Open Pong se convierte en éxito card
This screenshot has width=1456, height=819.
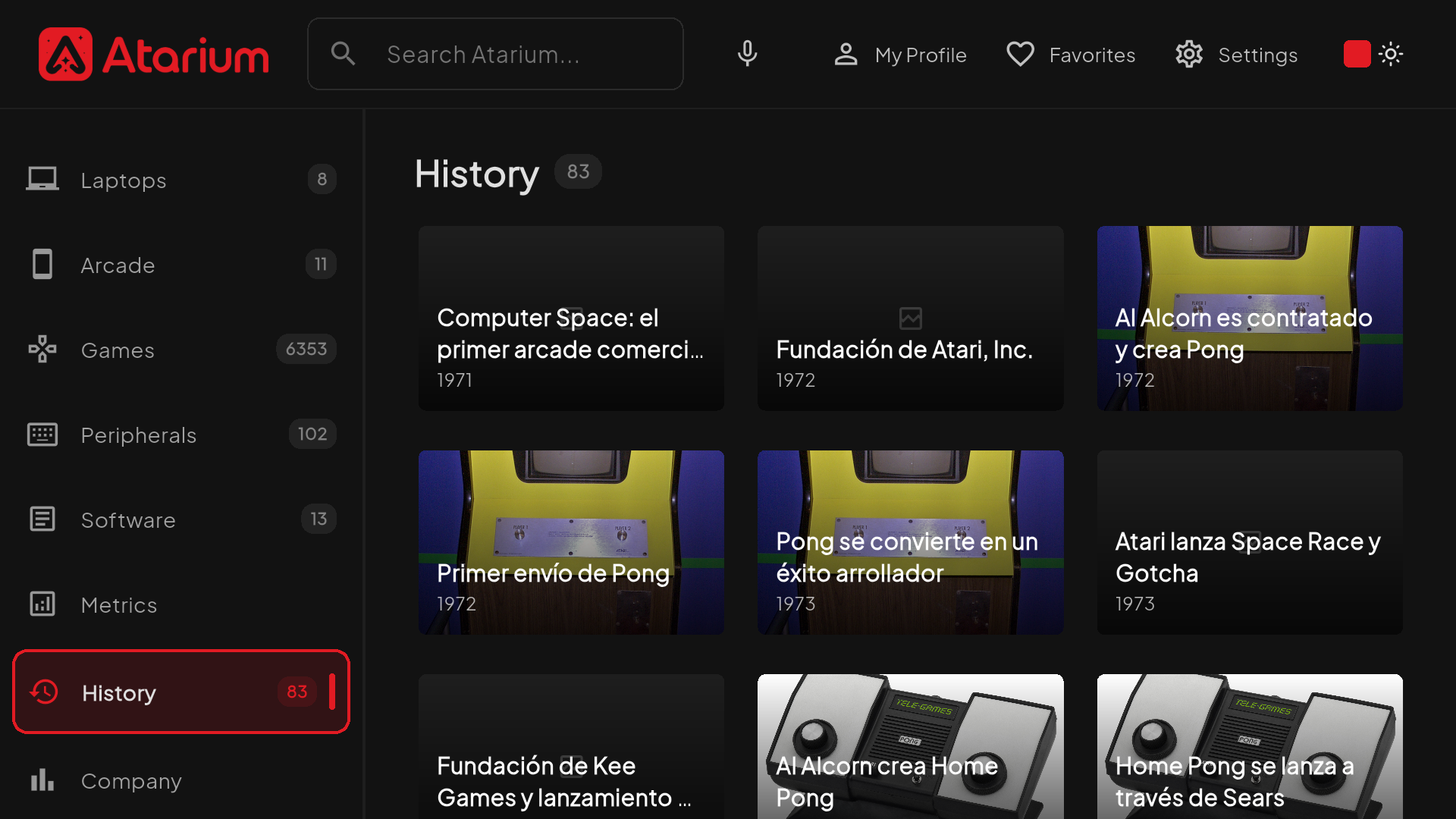(910, 542)
